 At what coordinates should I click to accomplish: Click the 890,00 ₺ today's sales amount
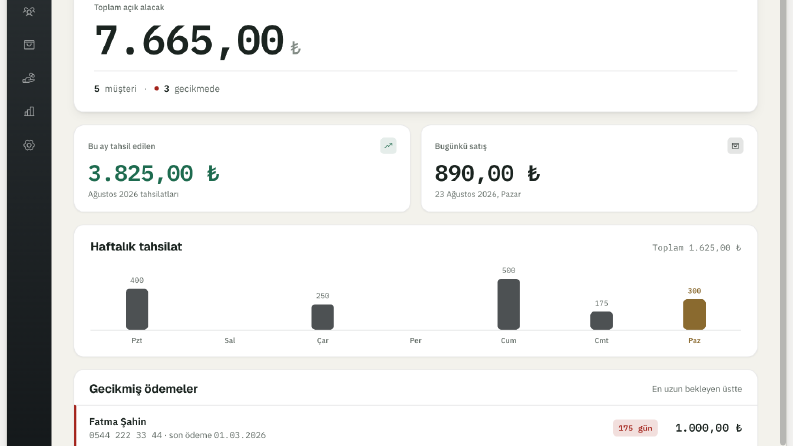(x=488, y=173)
